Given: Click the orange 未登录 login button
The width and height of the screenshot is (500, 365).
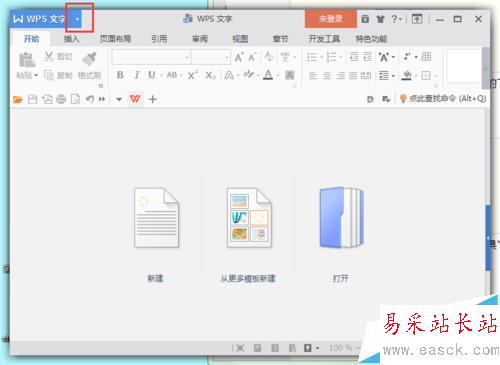Looking at the screenshot, I should [331, 19].
